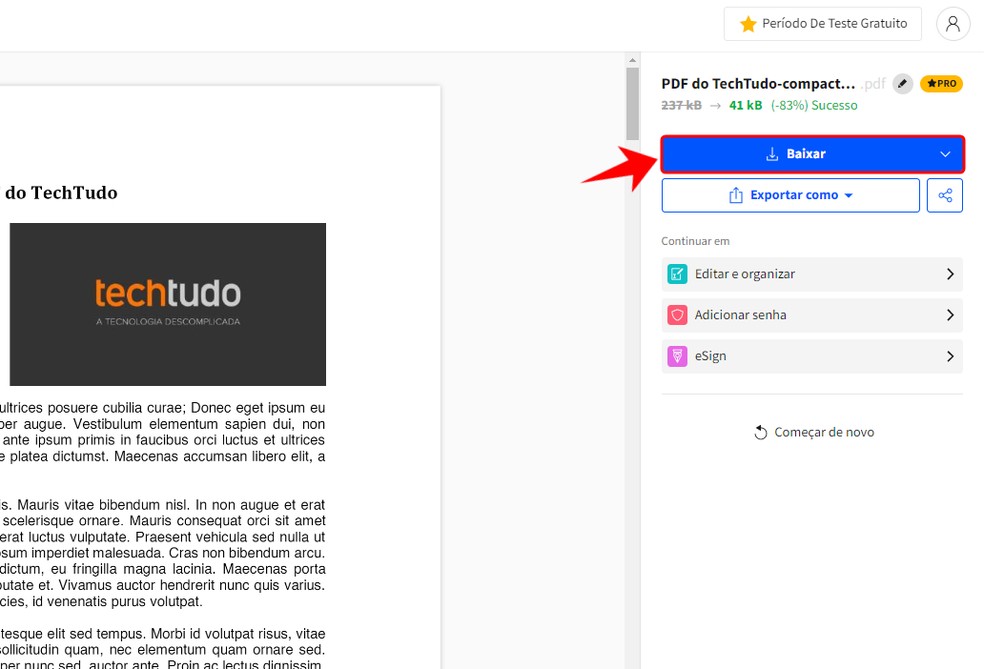The height and width of the screenshot is (669, 984).
Task: Rename file with pencil edit icon
Action: coord(902,83)
